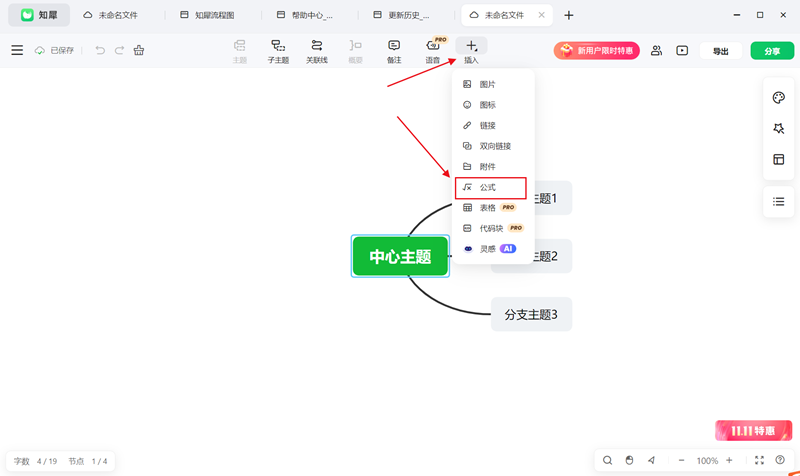800x476 pixels.
Task: Go to the 知犀 home tab
Action: [x=39, y=15]
